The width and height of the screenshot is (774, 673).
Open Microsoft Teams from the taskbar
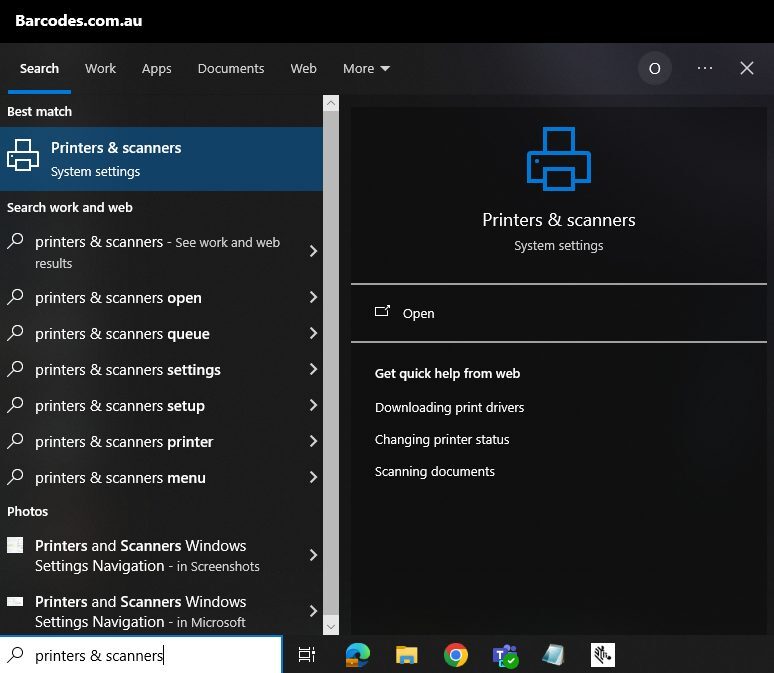pos(505,656)
